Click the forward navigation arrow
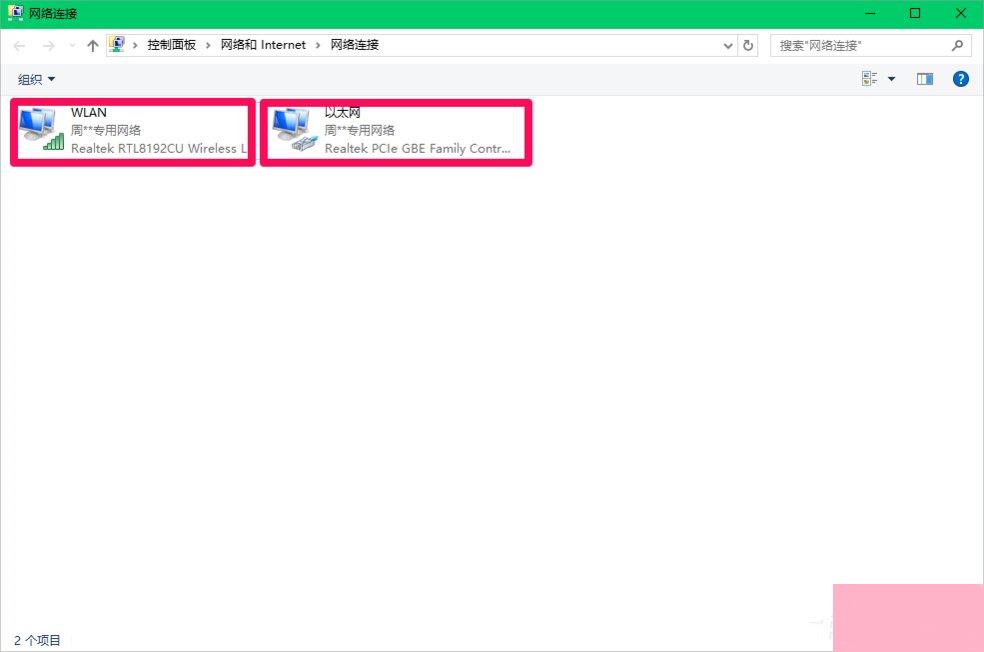 [46, 46]
